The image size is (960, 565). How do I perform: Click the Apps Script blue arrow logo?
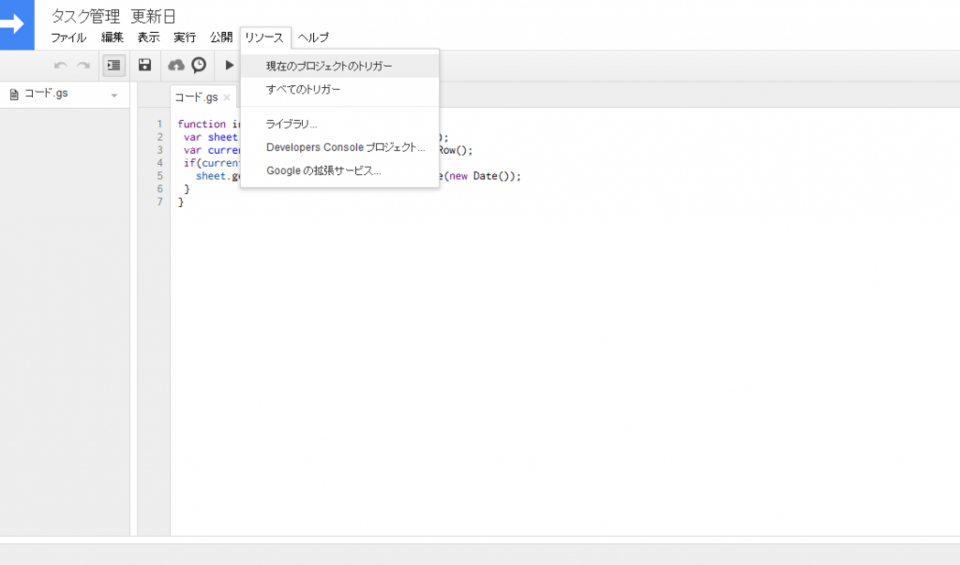click(x=17, y=24)
